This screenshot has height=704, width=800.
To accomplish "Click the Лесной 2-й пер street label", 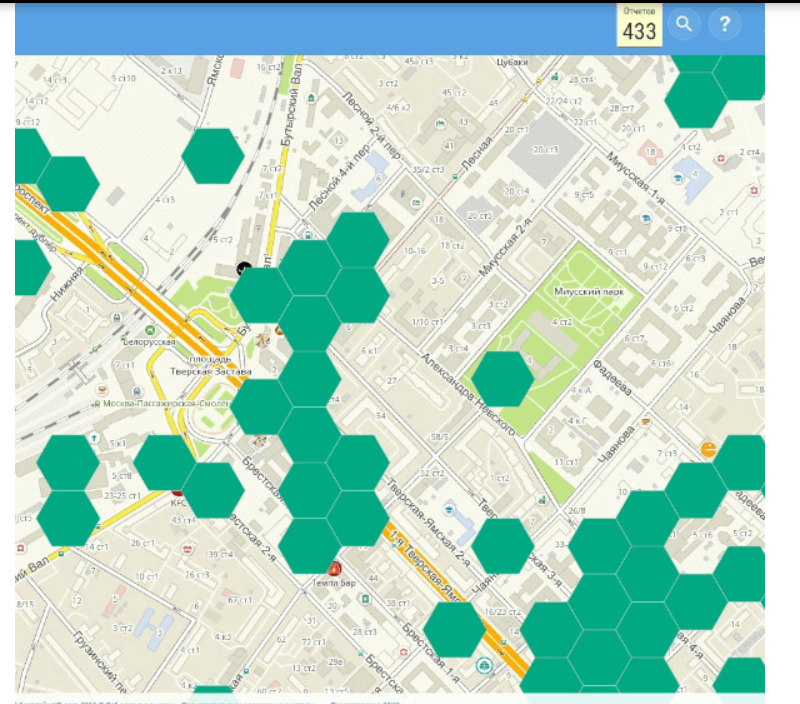I will (371, 125).
